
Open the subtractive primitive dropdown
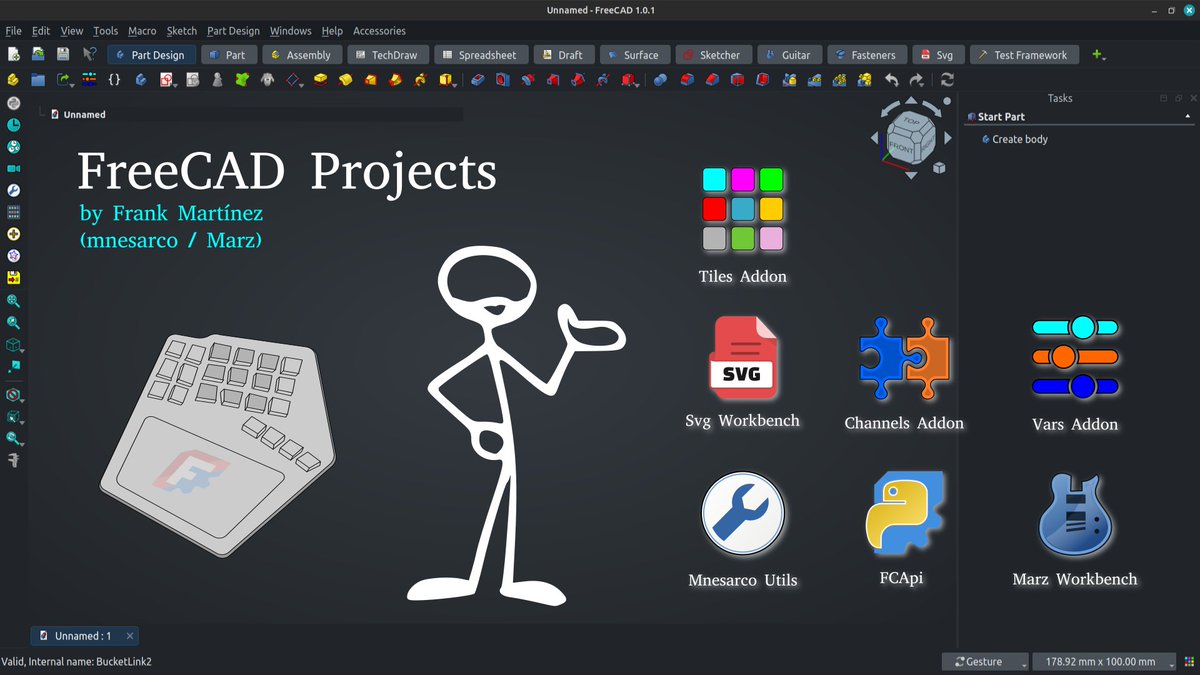pyautogui.click(x=636, y=84)
